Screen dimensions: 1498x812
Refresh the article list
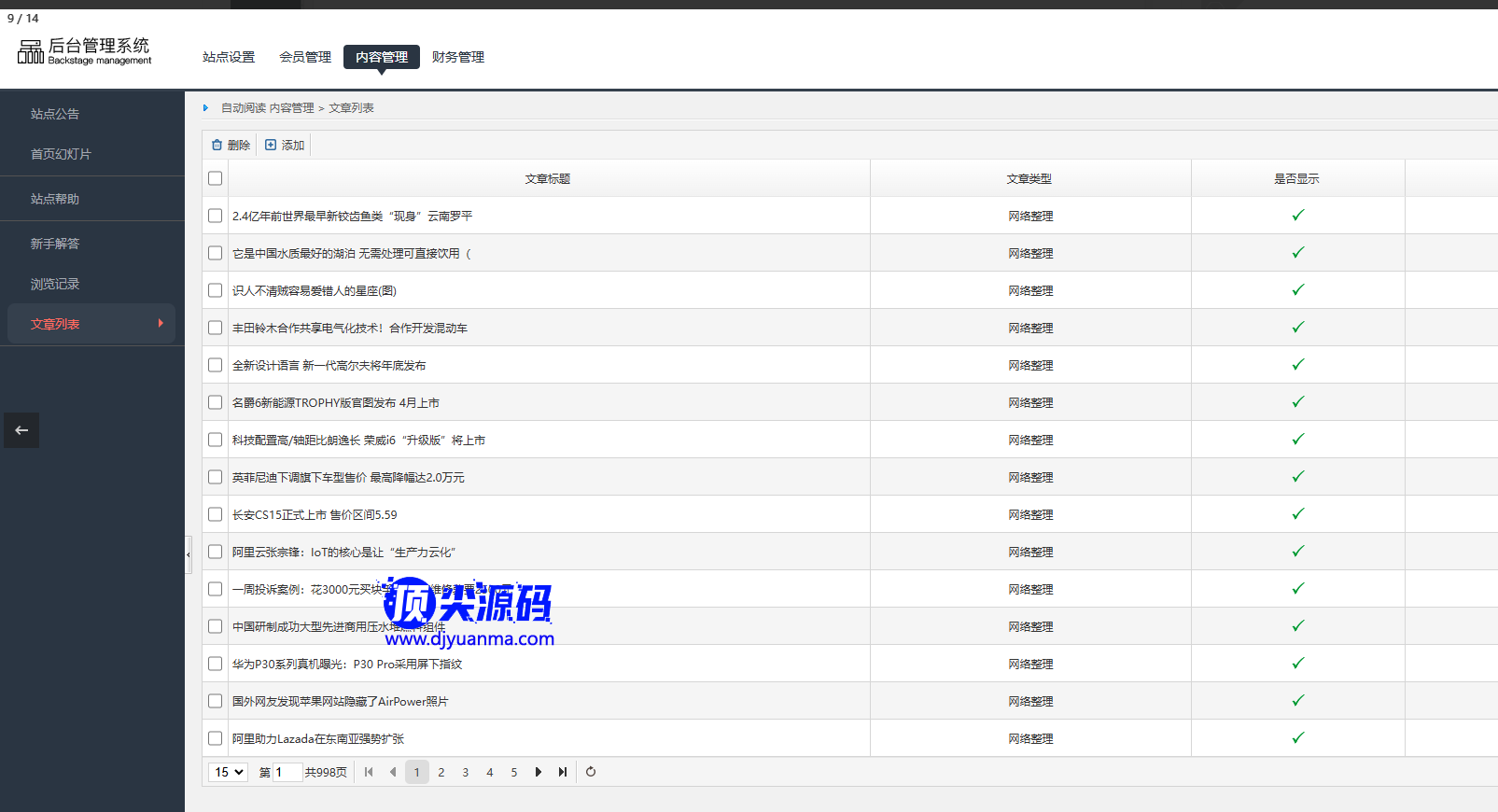(591, 772)
